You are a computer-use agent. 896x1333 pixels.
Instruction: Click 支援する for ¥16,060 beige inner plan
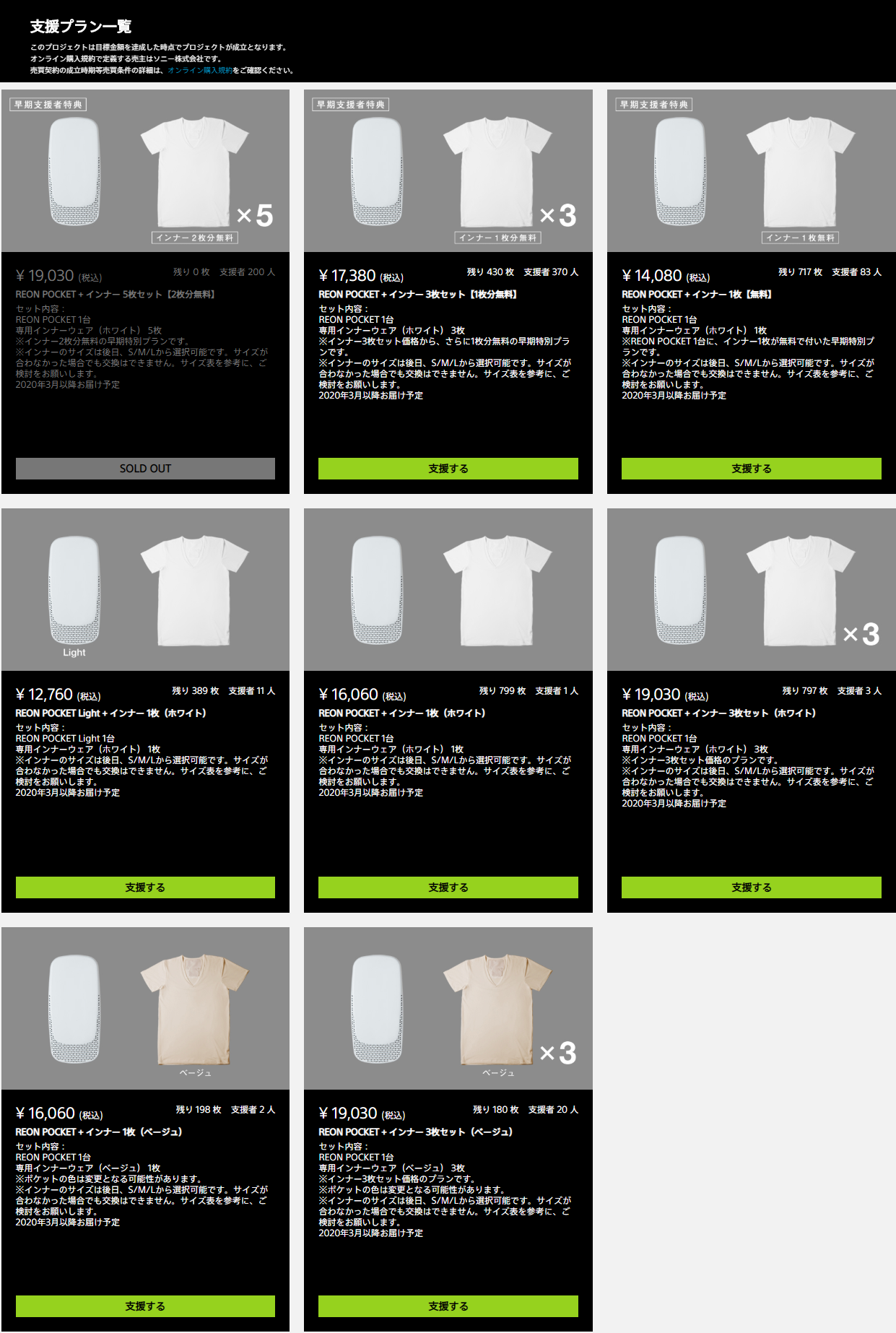[145, 1306]
